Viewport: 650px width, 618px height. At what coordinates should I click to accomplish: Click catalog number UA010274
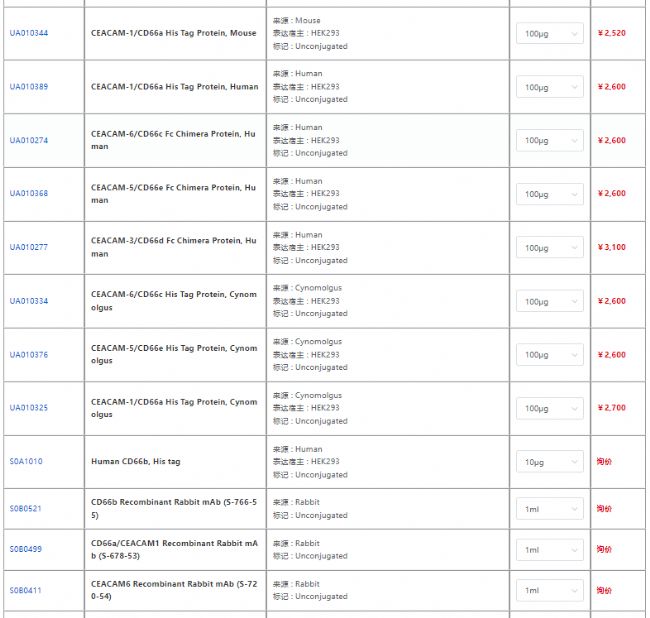pos(29,140)
